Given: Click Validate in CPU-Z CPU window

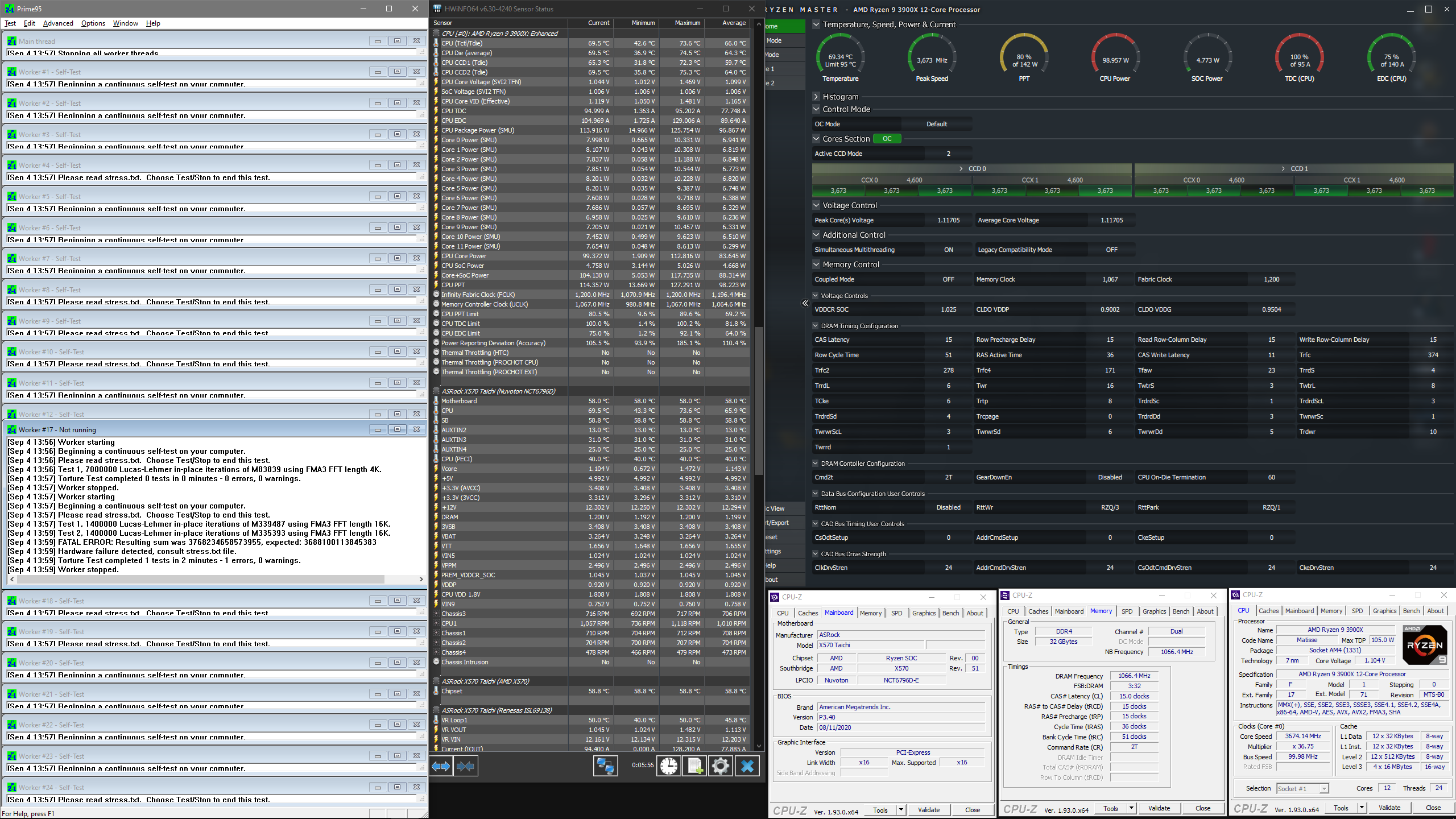Looking at the screenshot, I should pos(1389,808).
